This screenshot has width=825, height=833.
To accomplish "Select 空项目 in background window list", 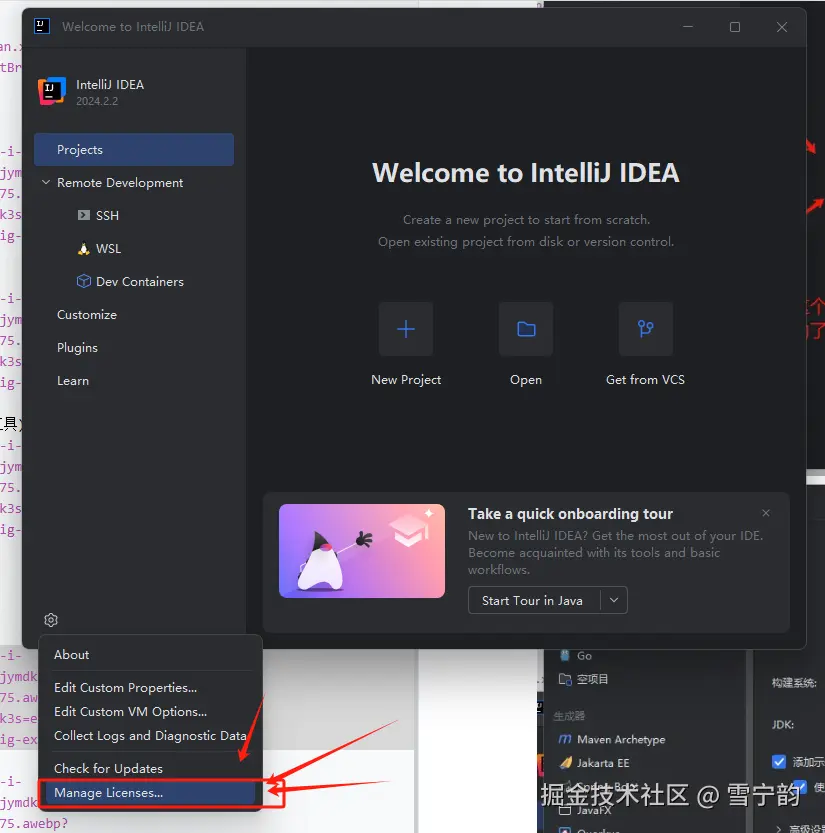I will (593, 679).
